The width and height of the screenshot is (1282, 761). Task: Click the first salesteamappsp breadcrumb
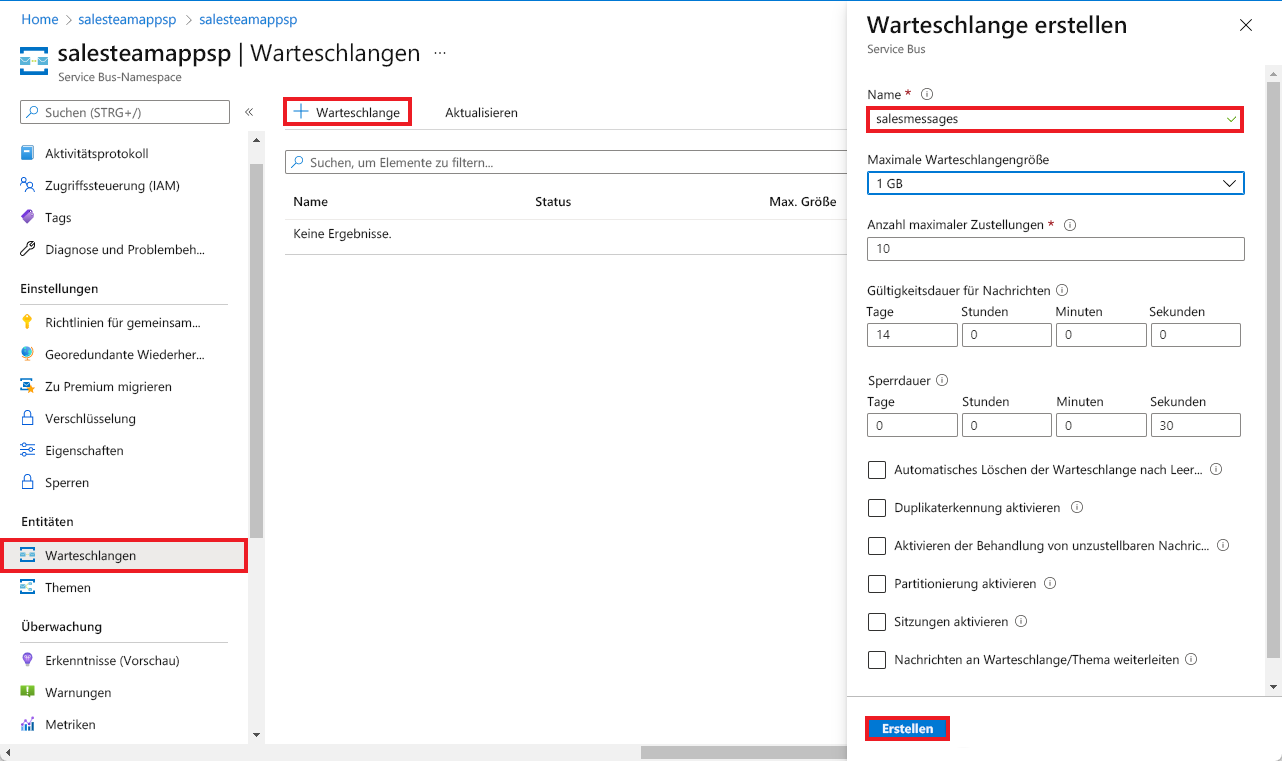[127, 19]
